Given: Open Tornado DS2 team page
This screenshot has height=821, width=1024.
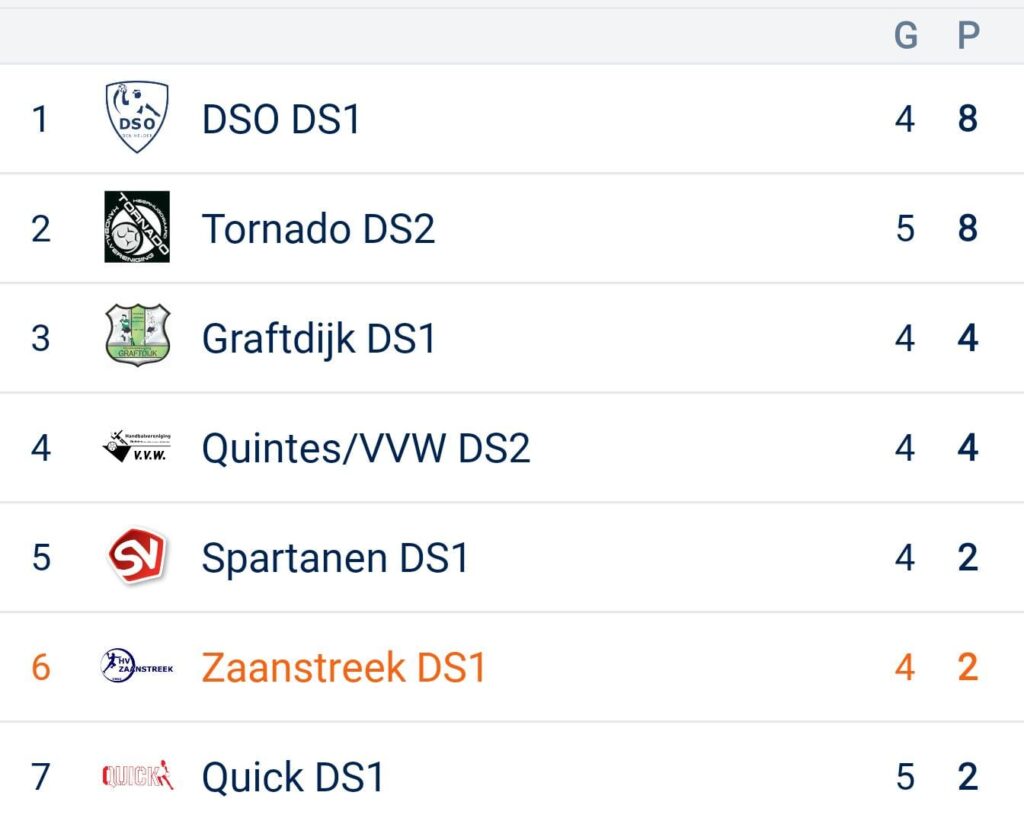Looking at the screenshot, I should (318, 229).
